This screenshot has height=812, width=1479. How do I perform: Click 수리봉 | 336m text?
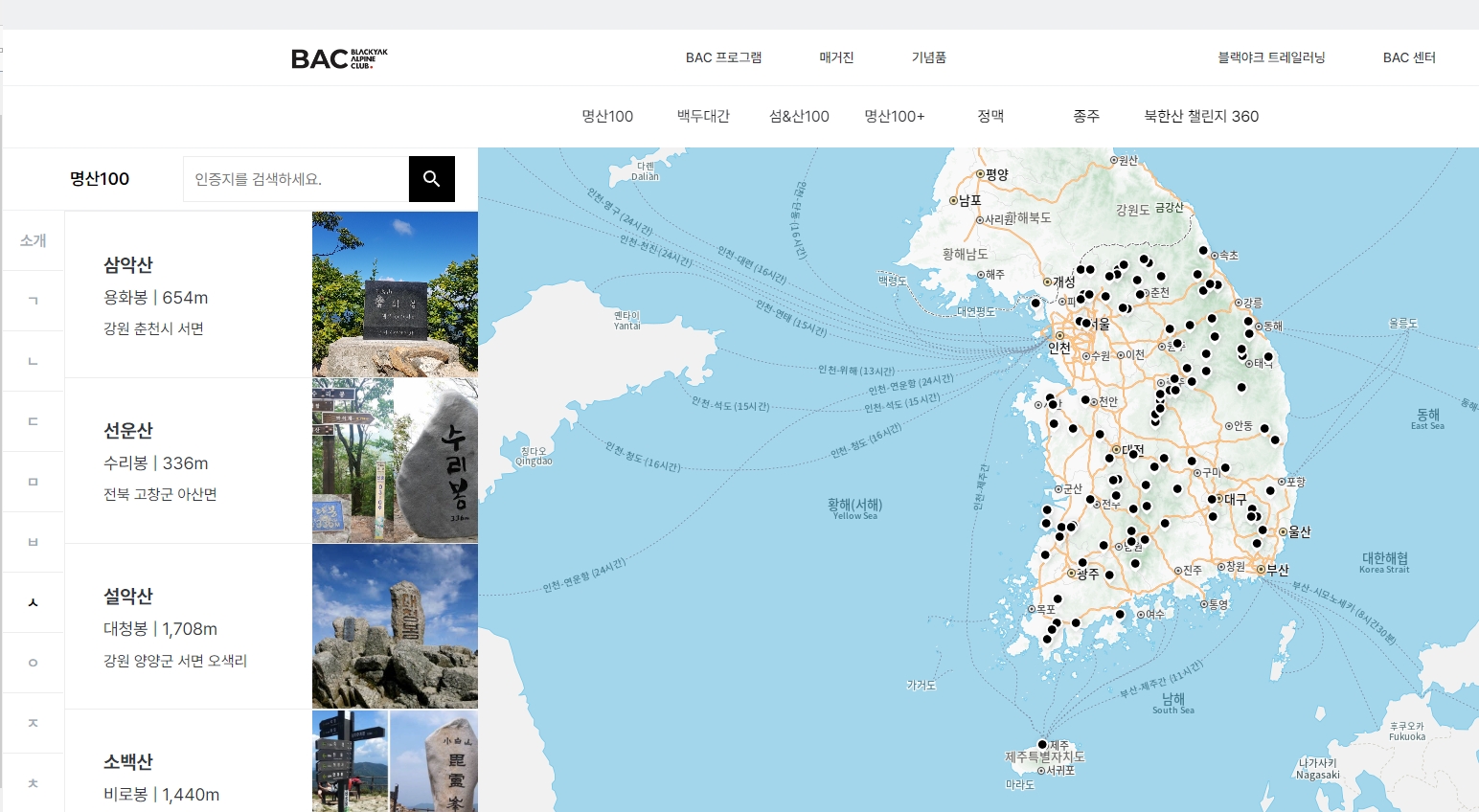tap(156, 463)
